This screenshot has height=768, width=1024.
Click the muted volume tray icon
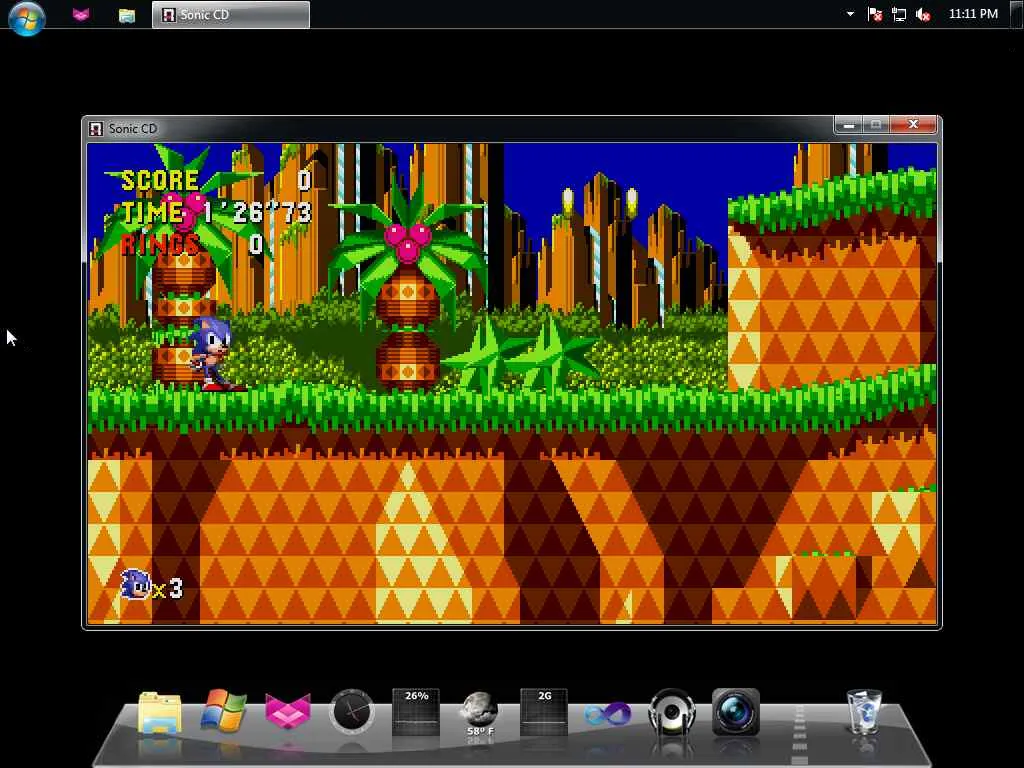pyautogui.click(x=923, y=14)
